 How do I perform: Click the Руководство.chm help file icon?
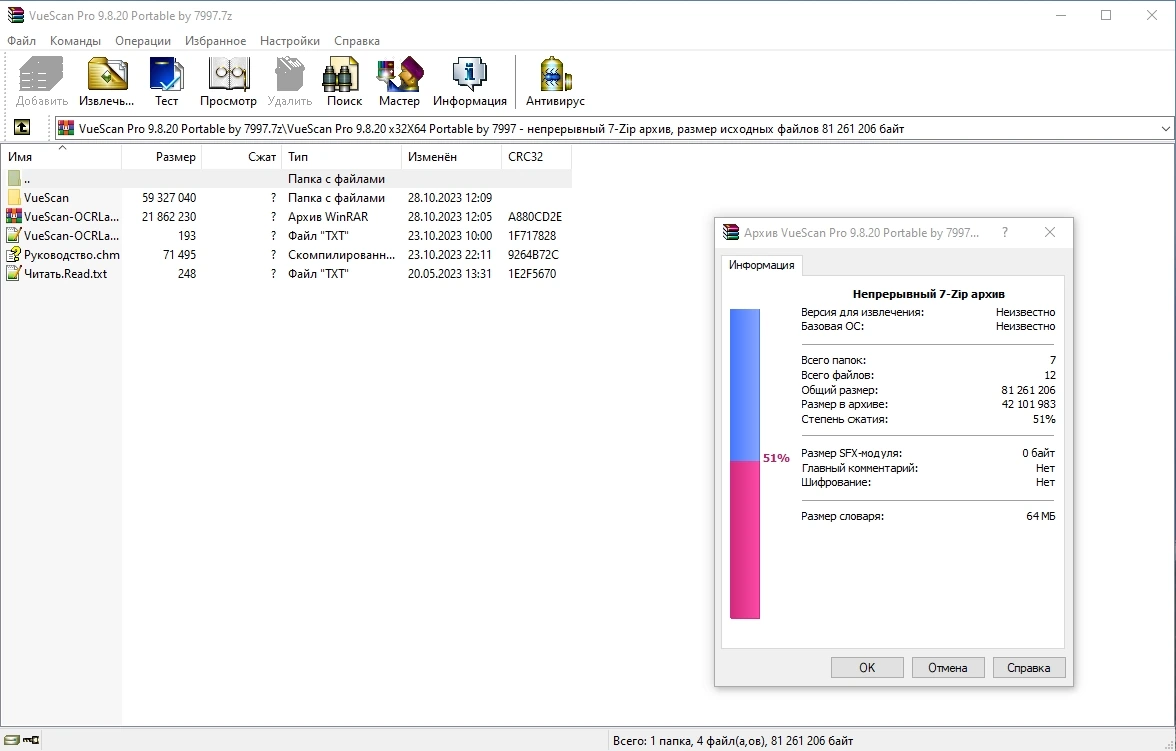pos(14,255)
